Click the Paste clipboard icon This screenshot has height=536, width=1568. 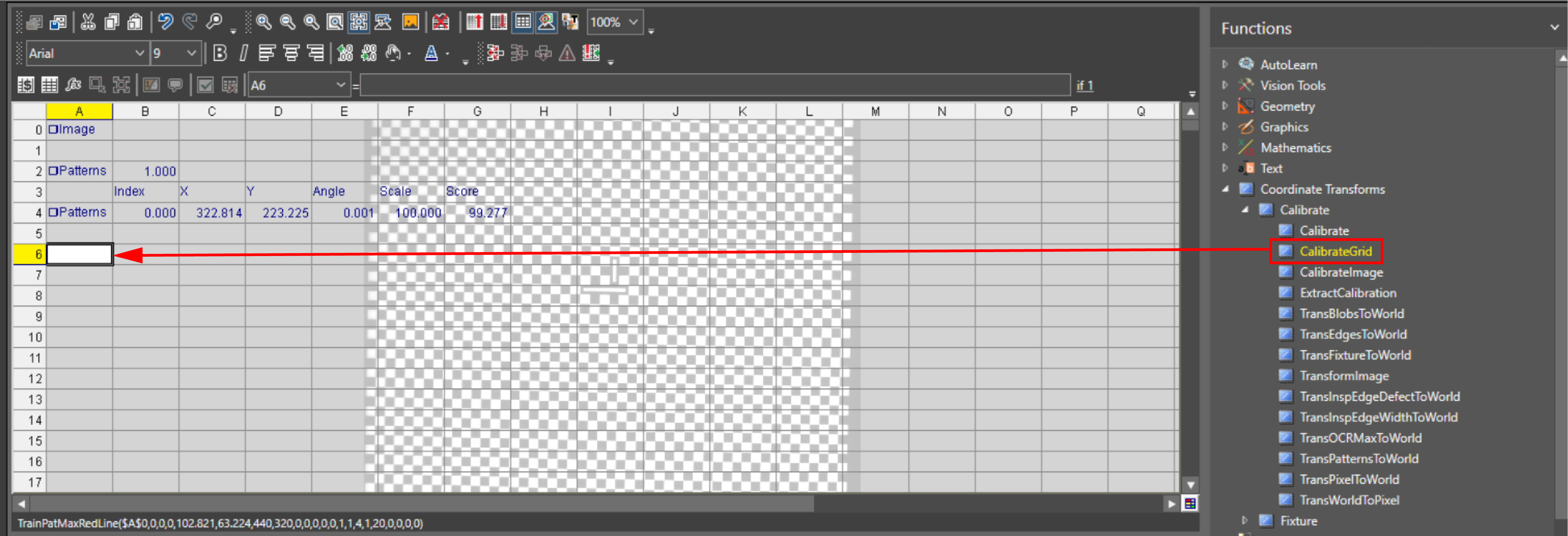pyautogui.click(x=135, y=23)
